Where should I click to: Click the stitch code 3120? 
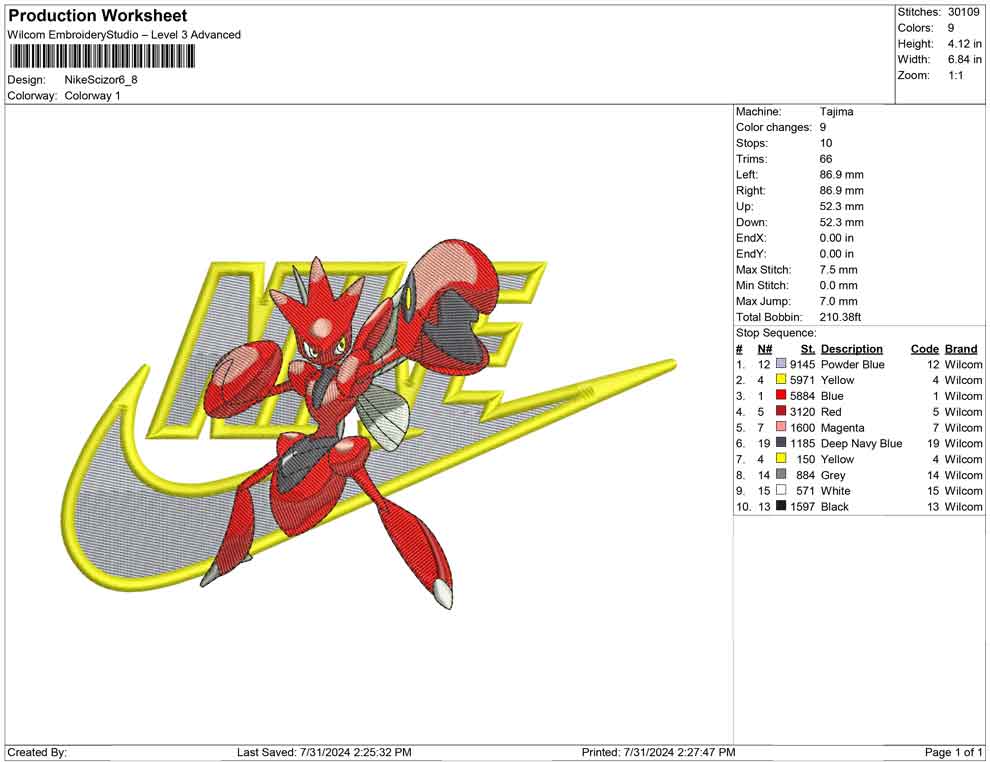pos(802,412)
